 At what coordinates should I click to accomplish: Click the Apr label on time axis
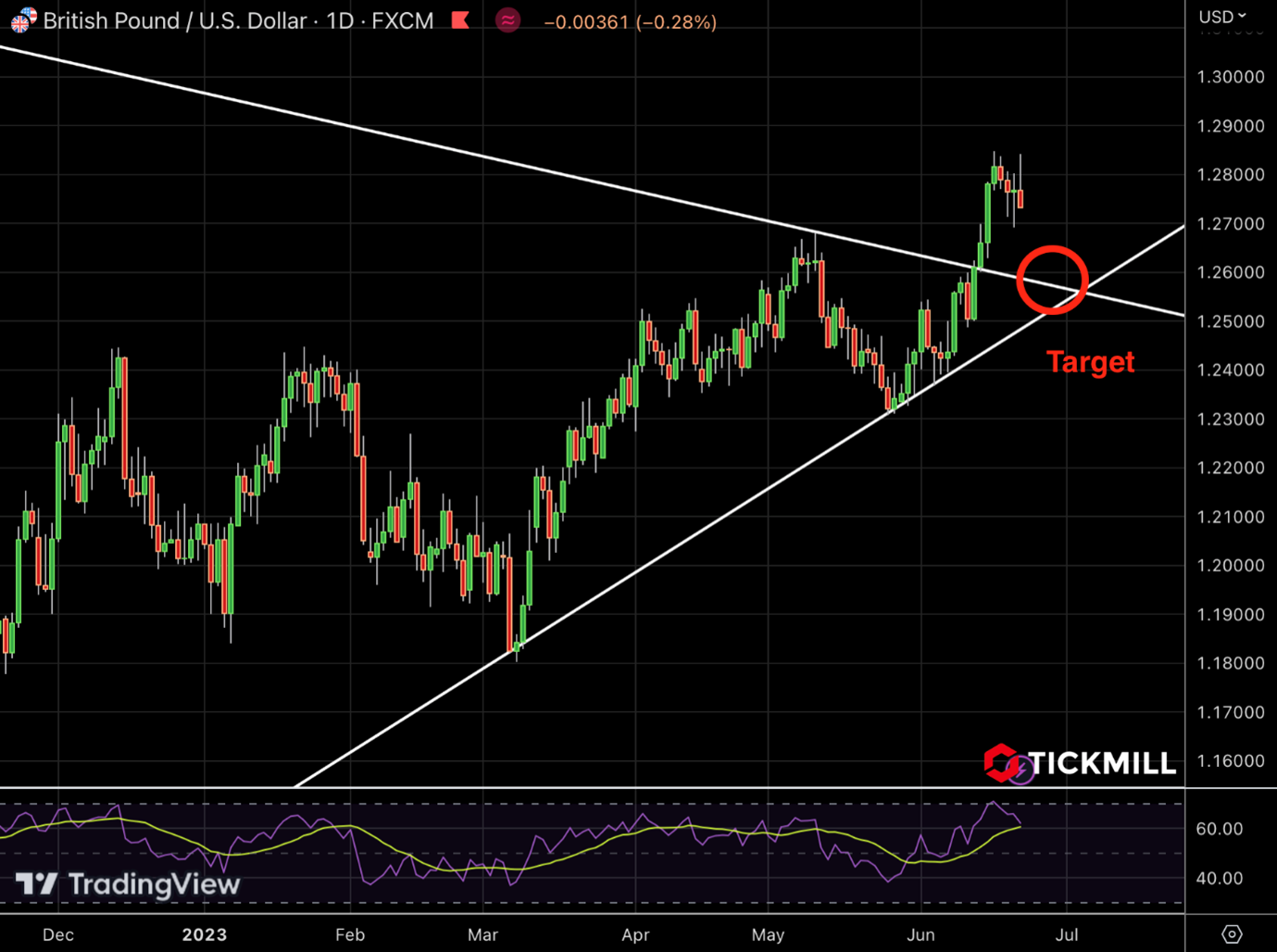click(635, 934)
